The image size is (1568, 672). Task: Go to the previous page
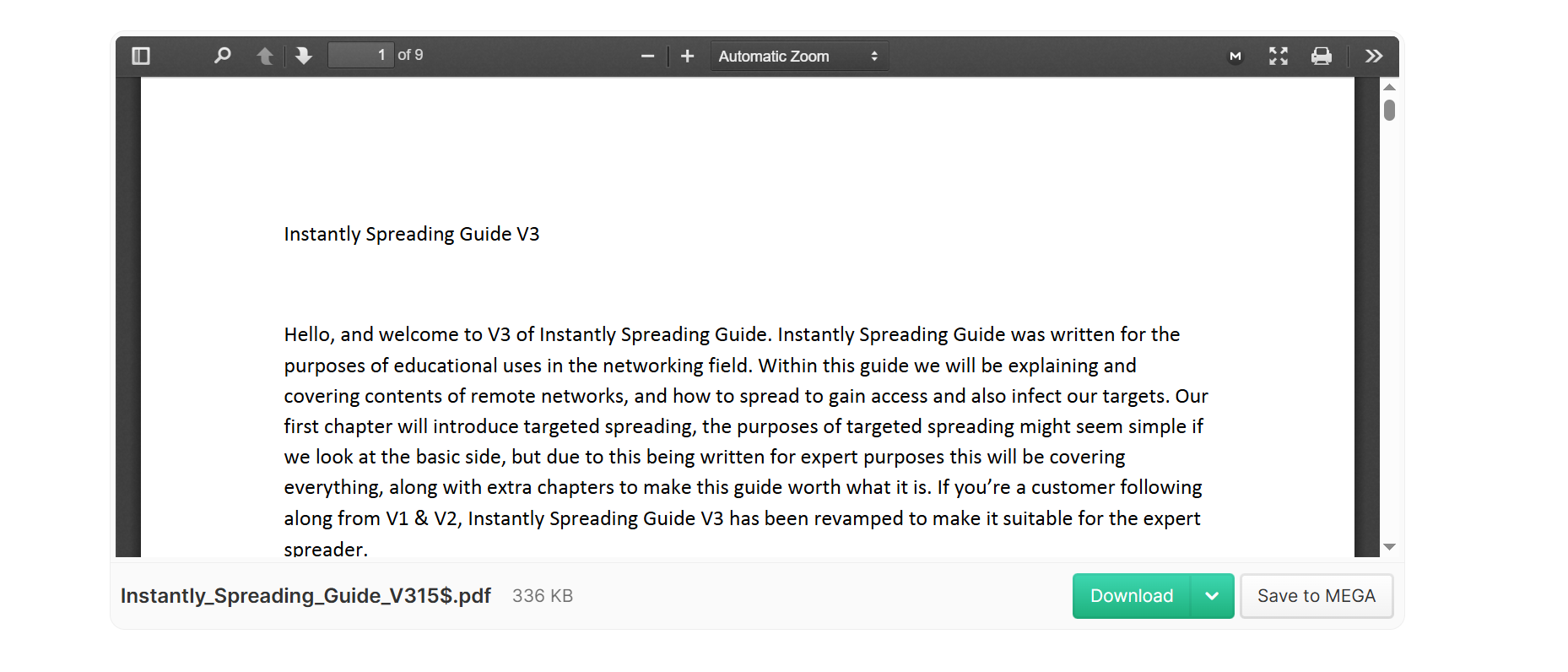click(x=264, y=55)
